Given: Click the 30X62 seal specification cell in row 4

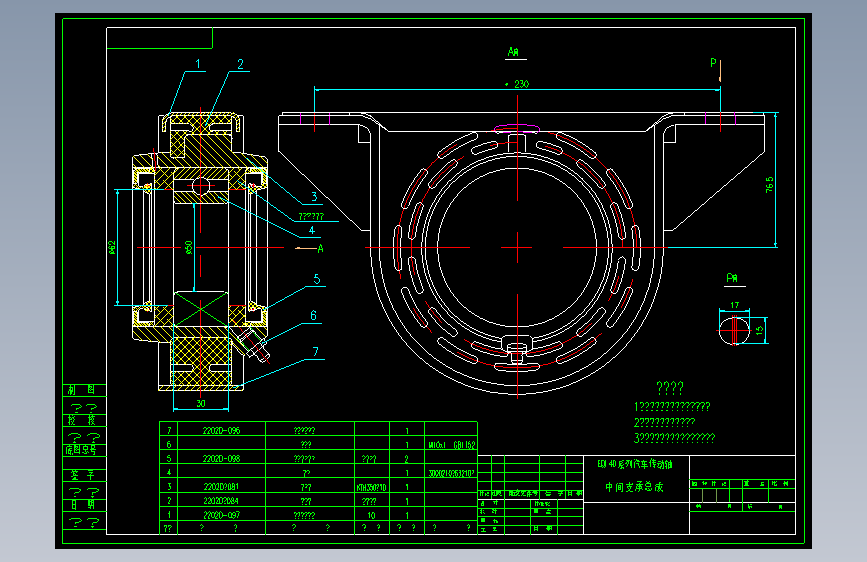Looking at the screenshot, I should click(x=452, y=473).
